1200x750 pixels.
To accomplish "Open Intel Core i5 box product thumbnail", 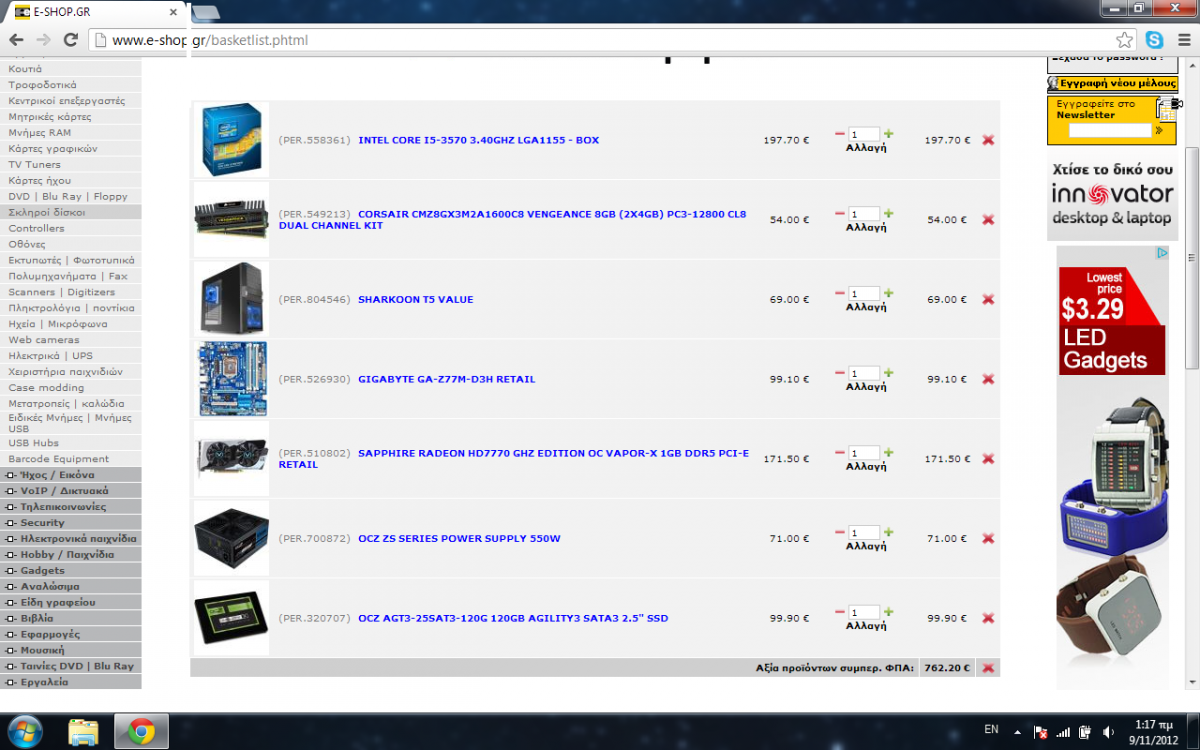I will point(231,140).
